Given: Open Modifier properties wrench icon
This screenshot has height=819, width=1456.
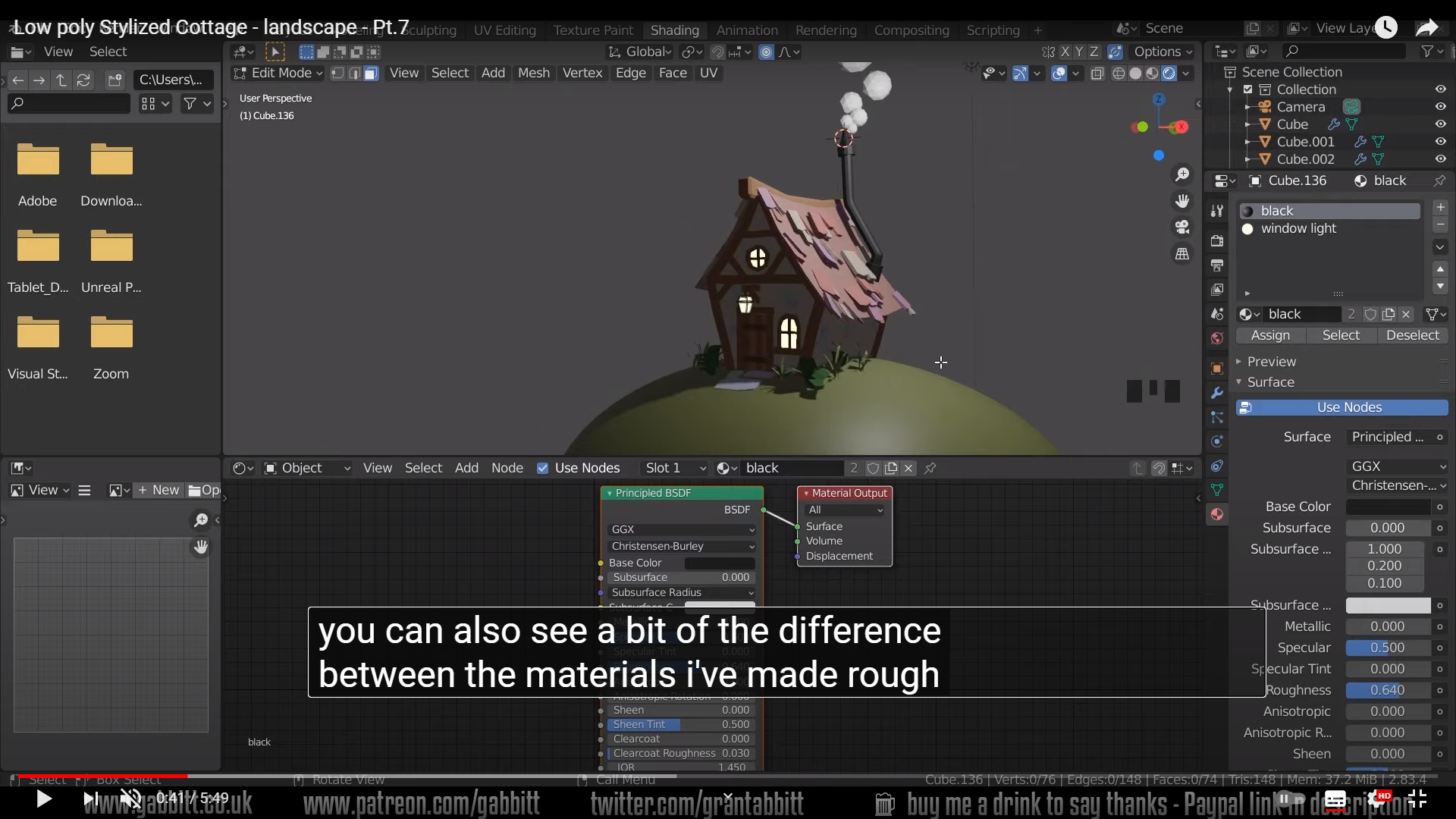Looking at the screenshot, I should (x=1217, y=393).
